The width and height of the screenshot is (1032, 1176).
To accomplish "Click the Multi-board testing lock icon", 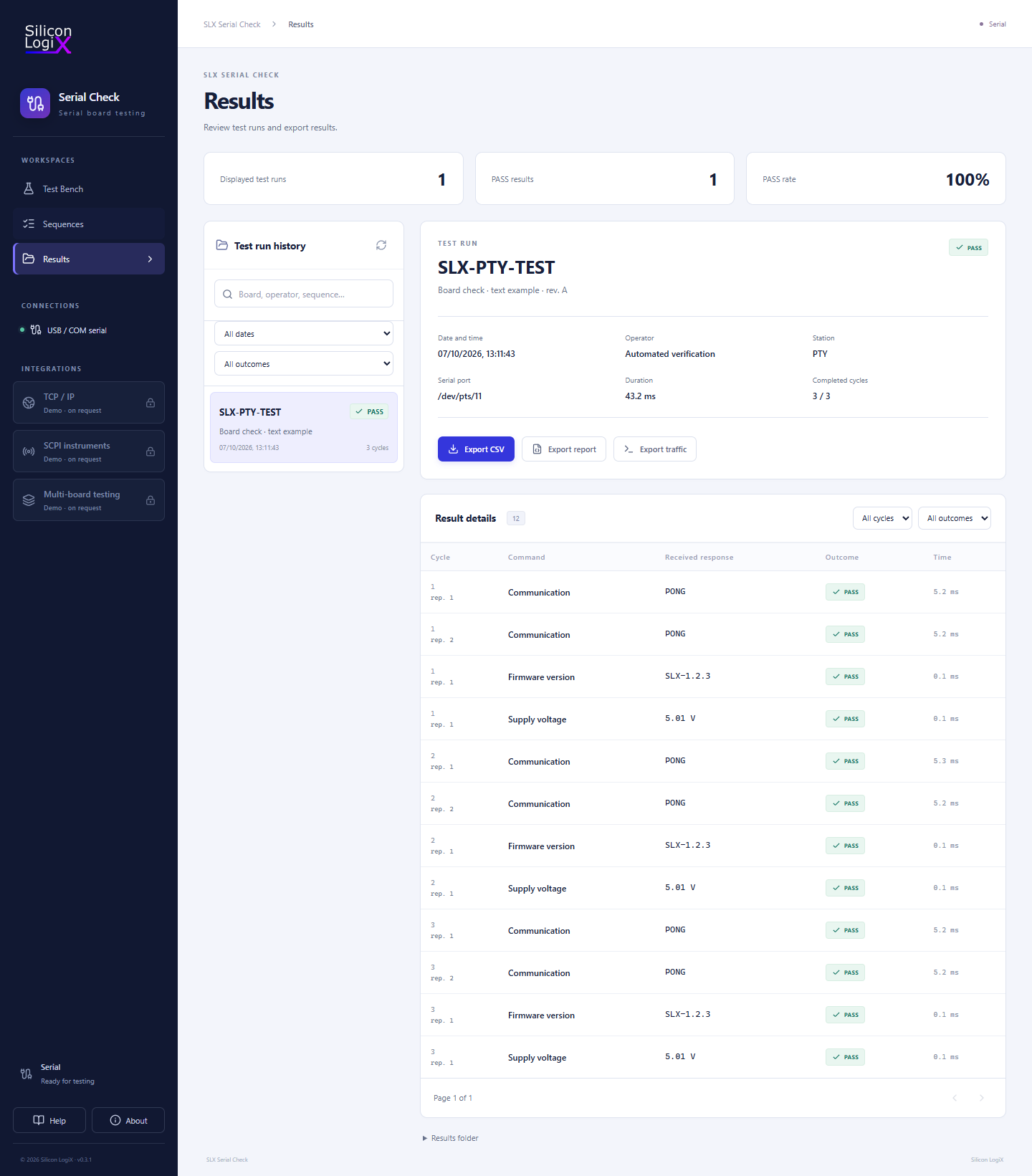I will point(150,500).
